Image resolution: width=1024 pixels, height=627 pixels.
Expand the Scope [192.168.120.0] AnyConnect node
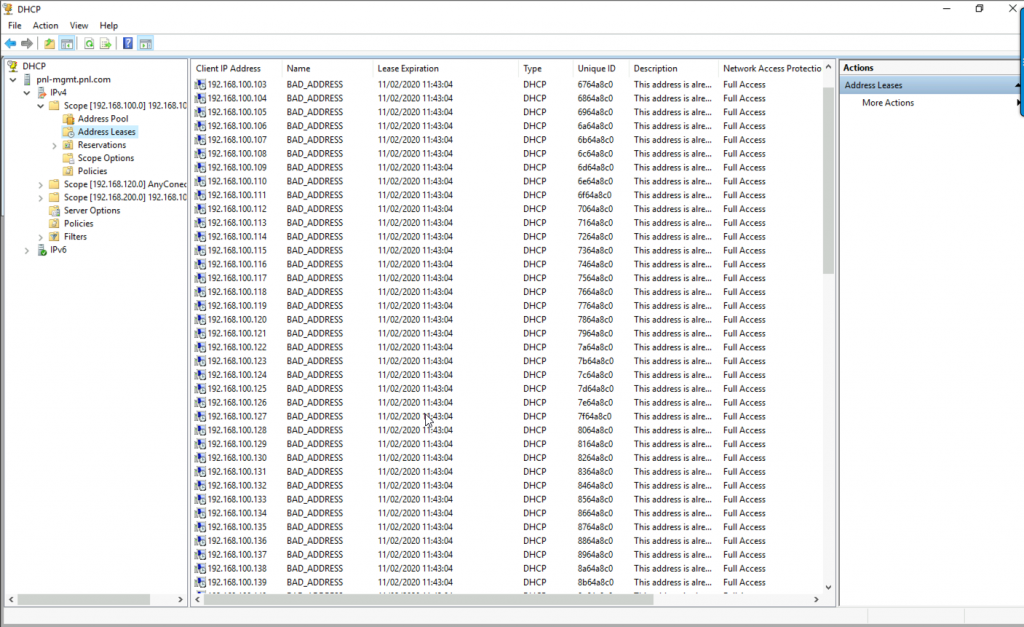tap(41, 184)
